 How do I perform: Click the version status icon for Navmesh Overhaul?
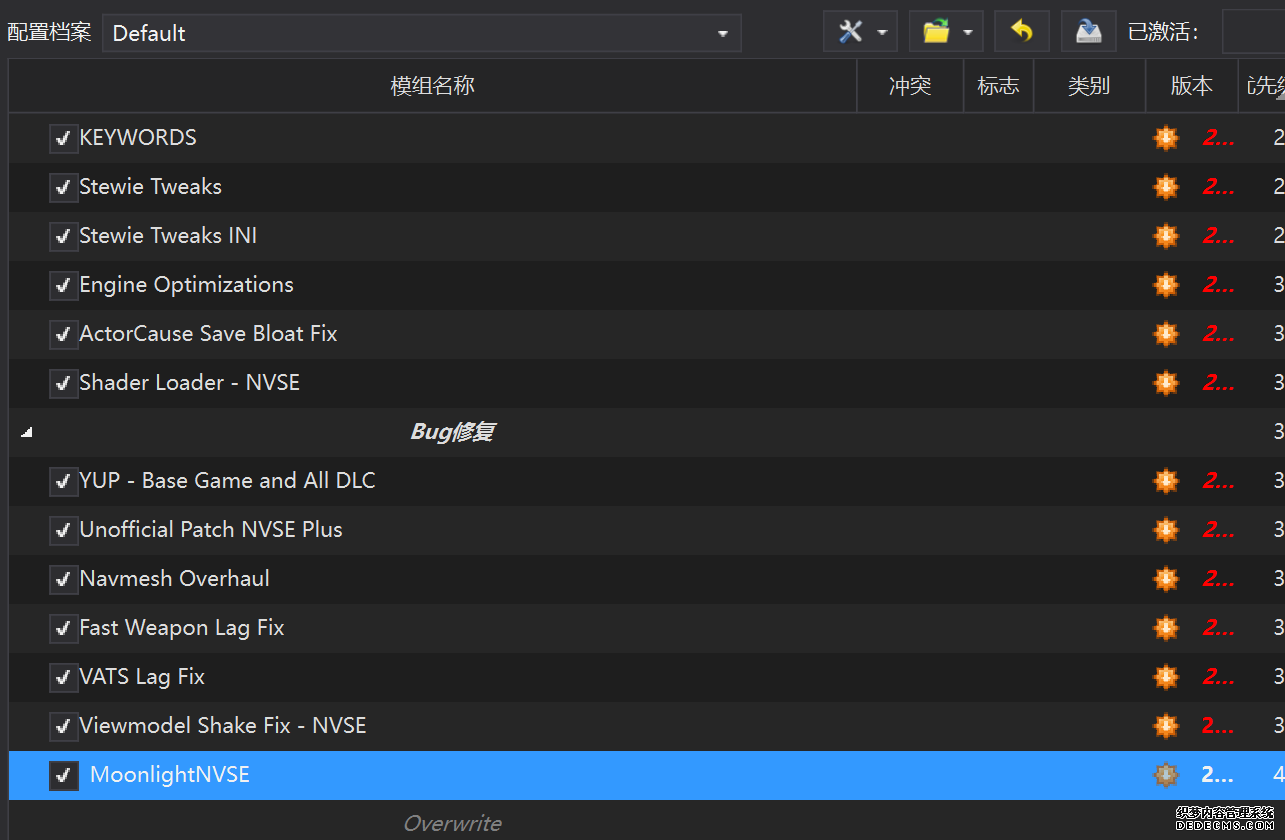(x=1166, y=579)
